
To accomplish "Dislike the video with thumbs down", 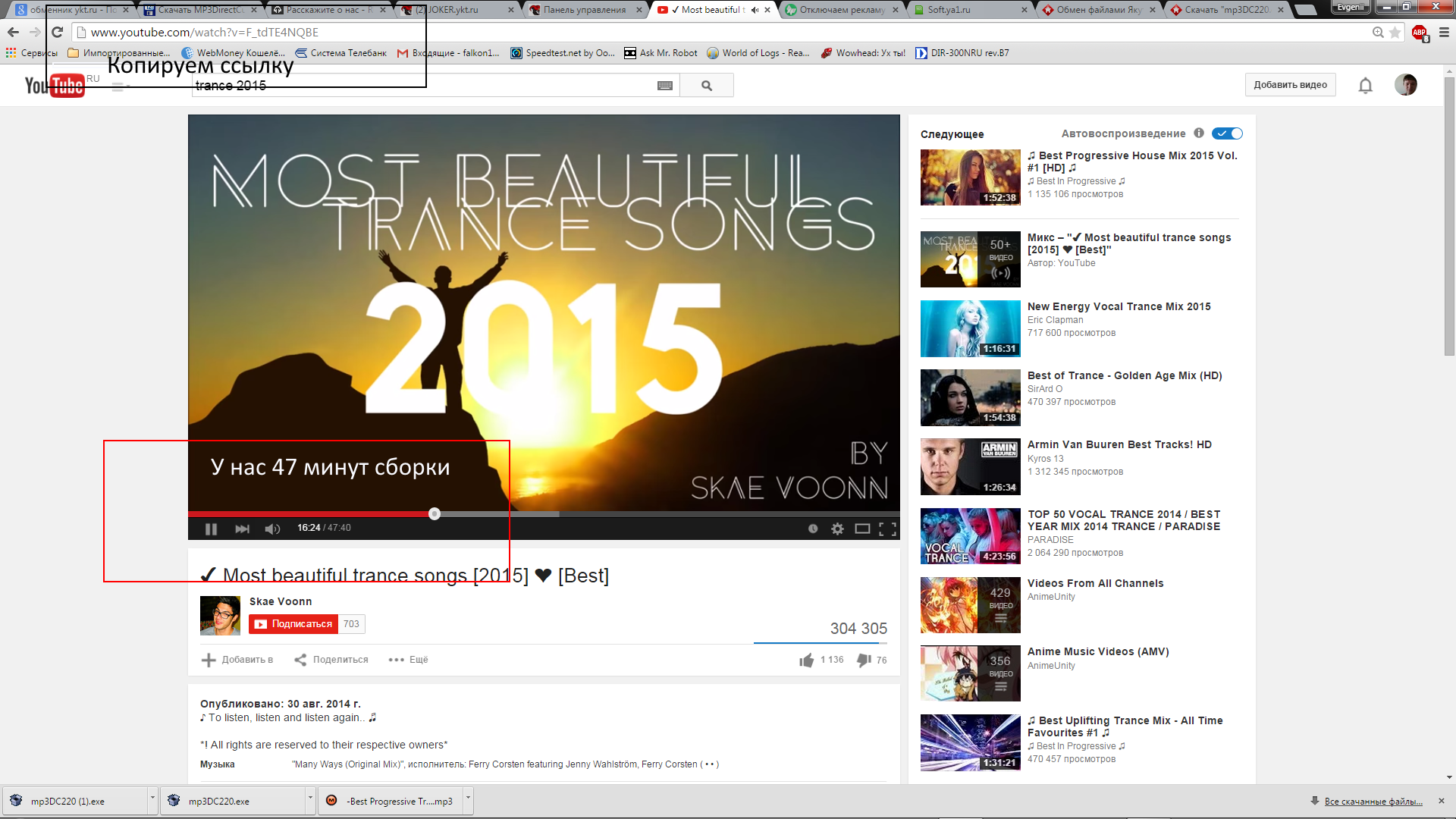I will pyautogui.click(x=864, y=661).
